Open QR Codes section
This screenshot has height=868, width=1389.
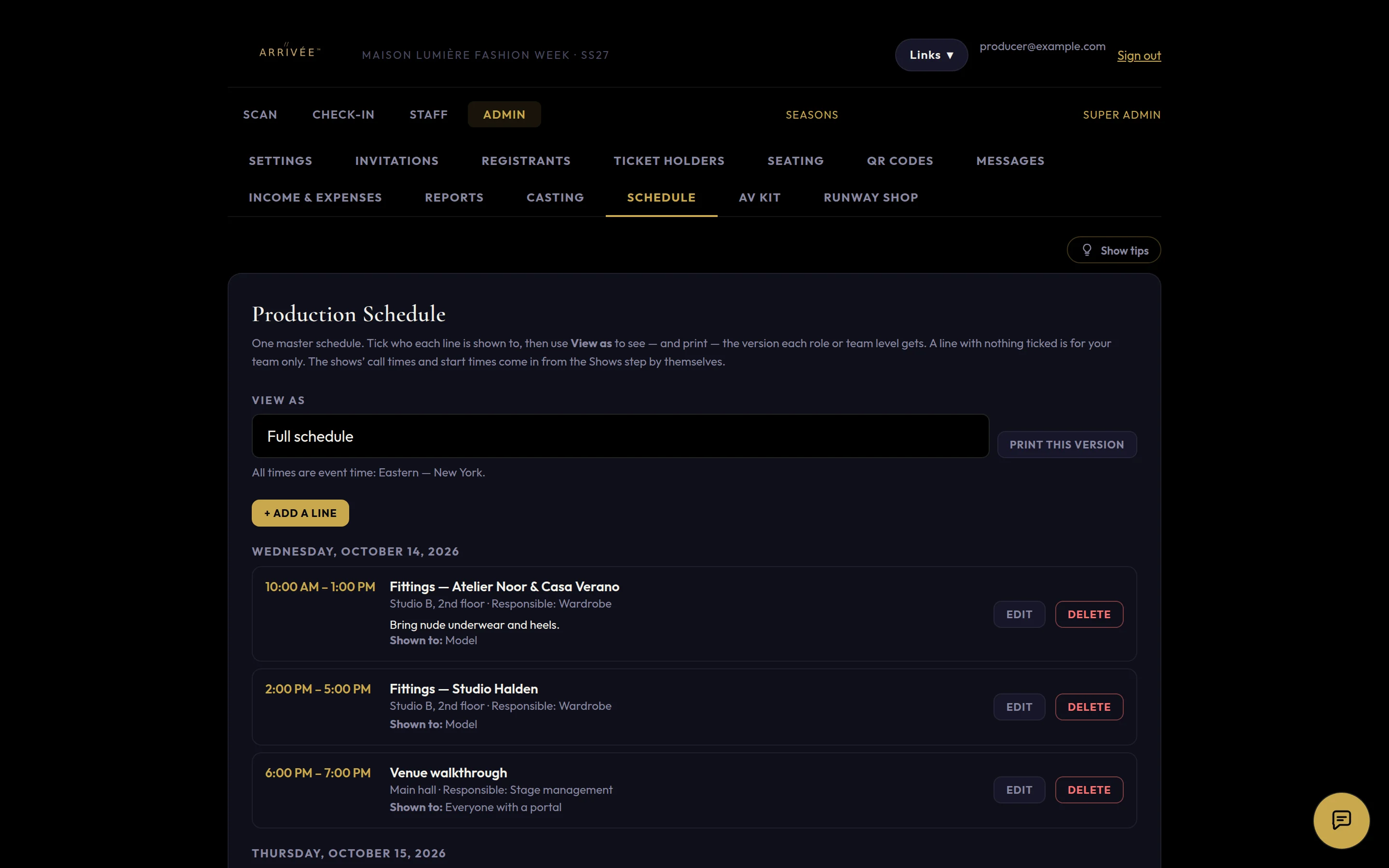click(900, 161)
